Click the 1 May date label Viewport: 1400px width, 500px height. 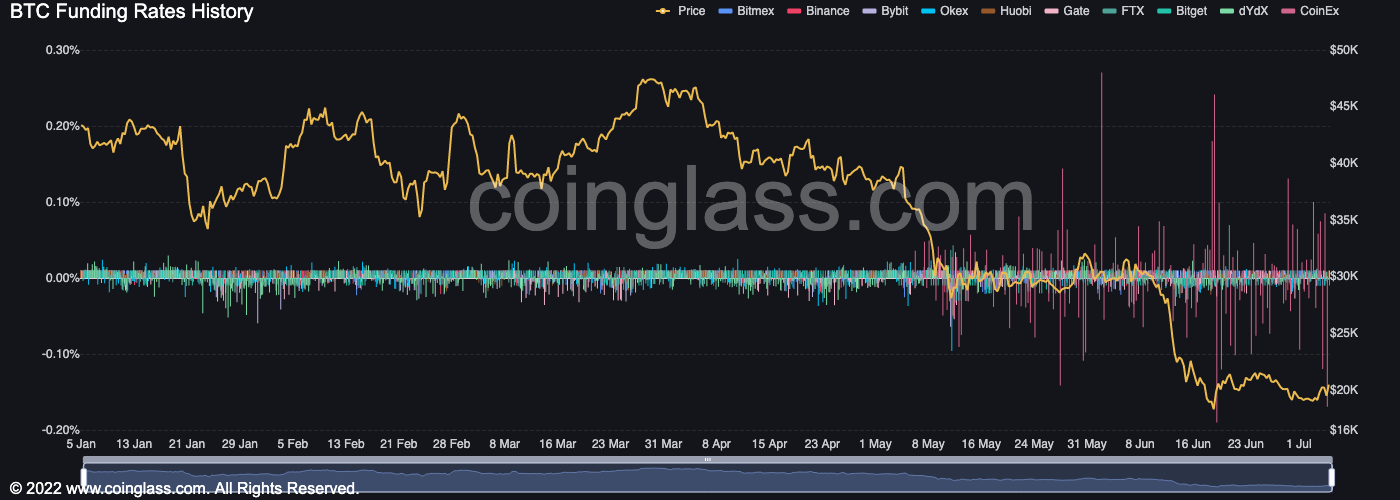point(875,444)
